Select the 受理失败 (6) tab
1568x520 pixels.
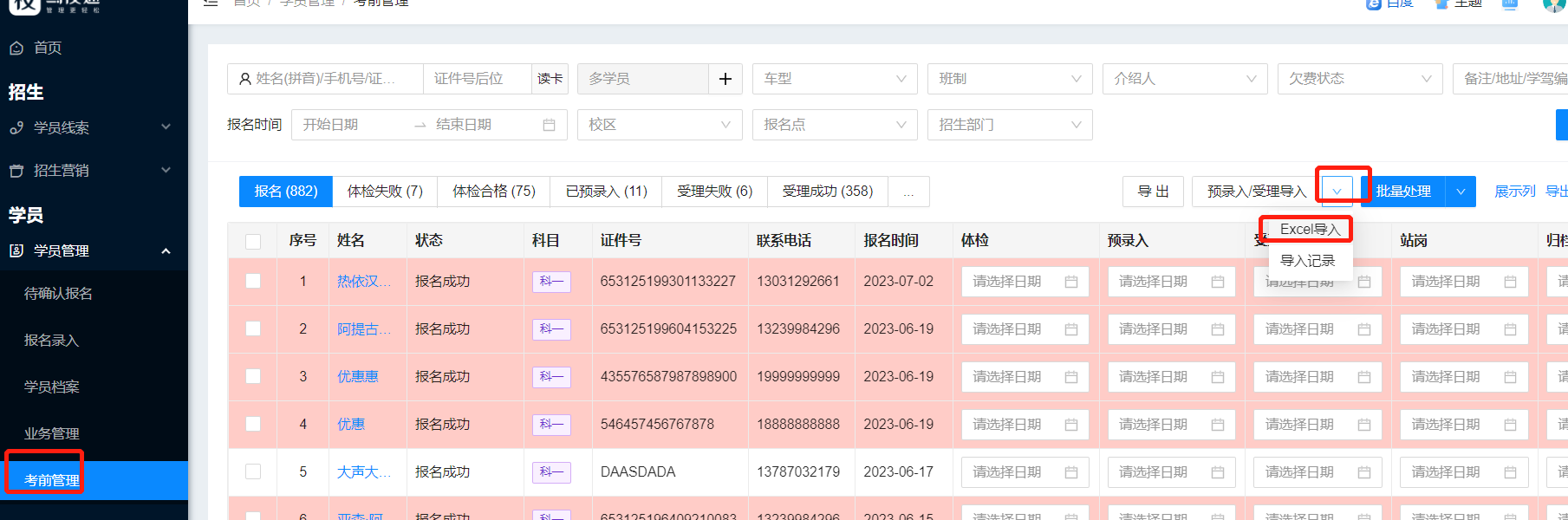714,192
